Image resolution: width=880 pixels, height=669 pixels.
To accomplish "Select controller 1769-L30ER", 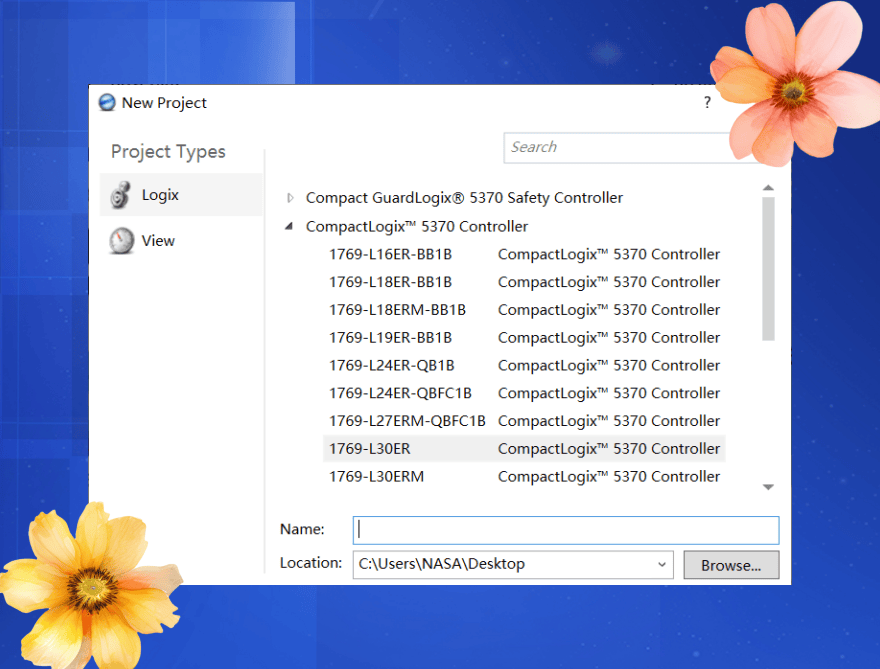I will coord(524,448).
